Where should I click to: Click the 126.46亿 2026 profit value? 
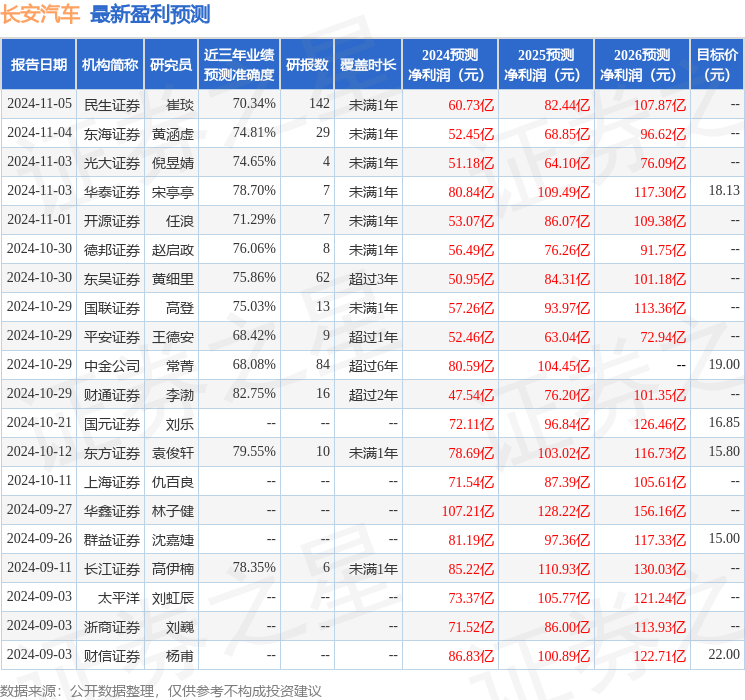point(660,424)
